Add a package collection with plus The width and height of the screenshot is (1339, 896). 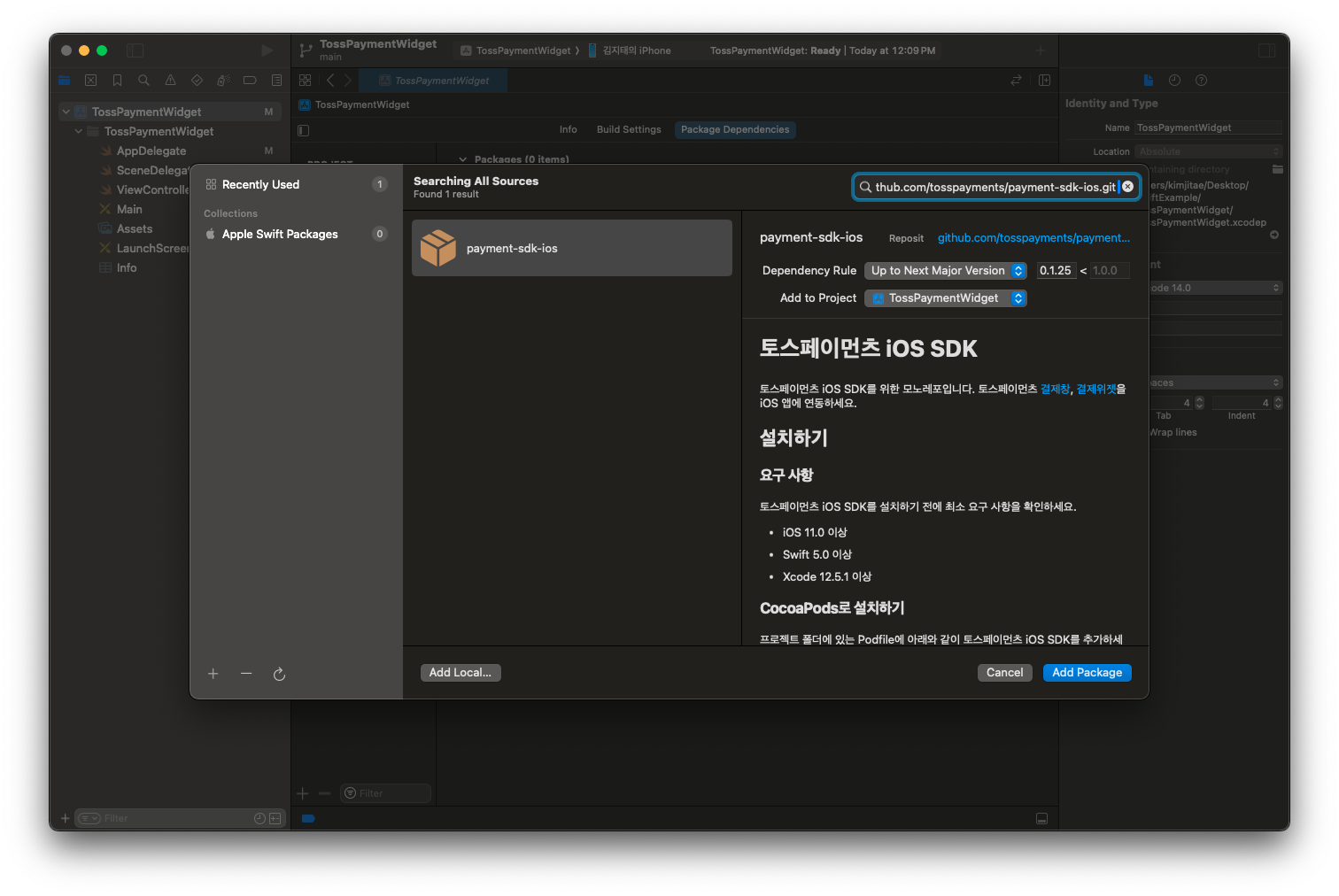[x=213, y=674]
